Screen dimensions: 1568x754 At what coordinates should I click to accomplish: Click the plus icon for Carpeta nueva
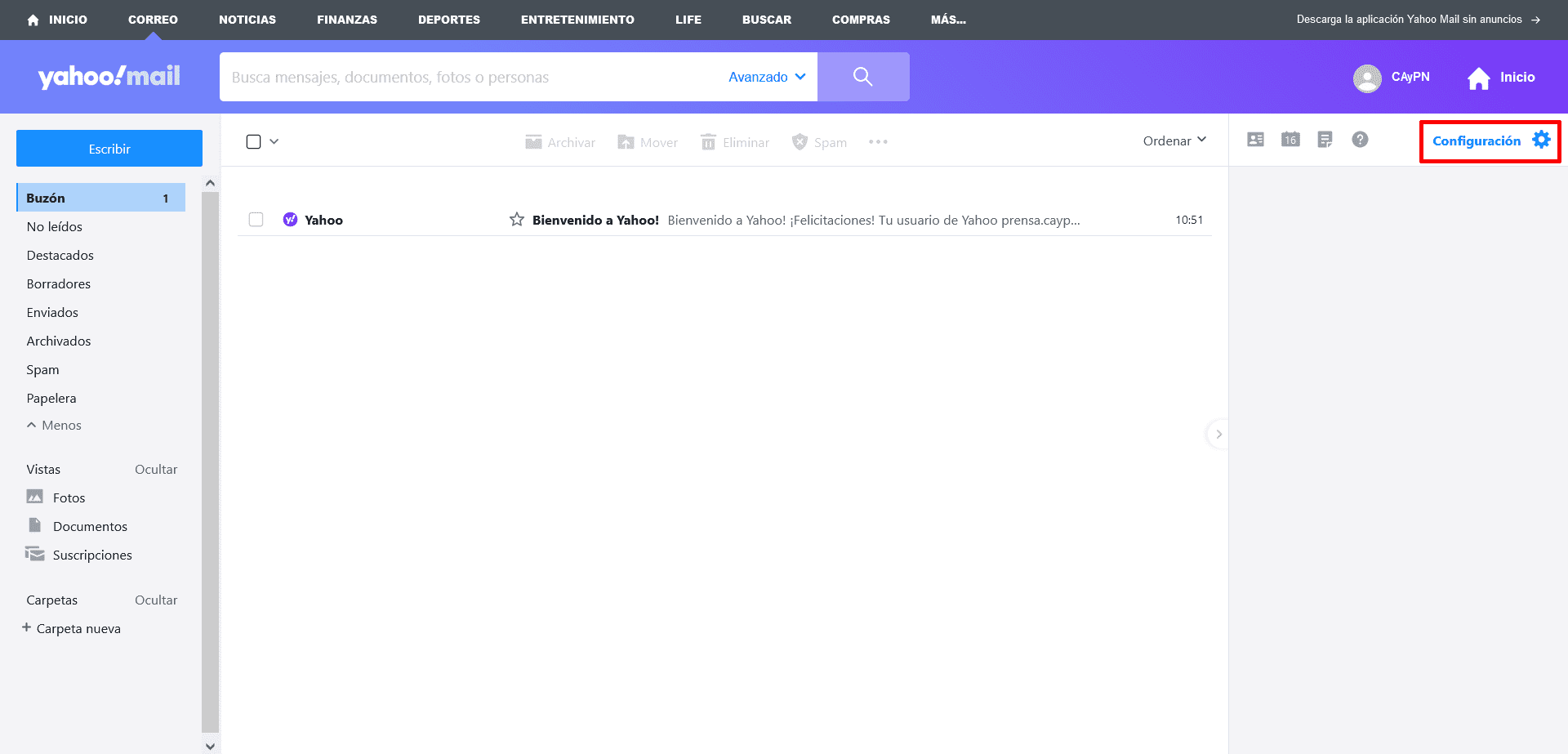pos(26,627)
